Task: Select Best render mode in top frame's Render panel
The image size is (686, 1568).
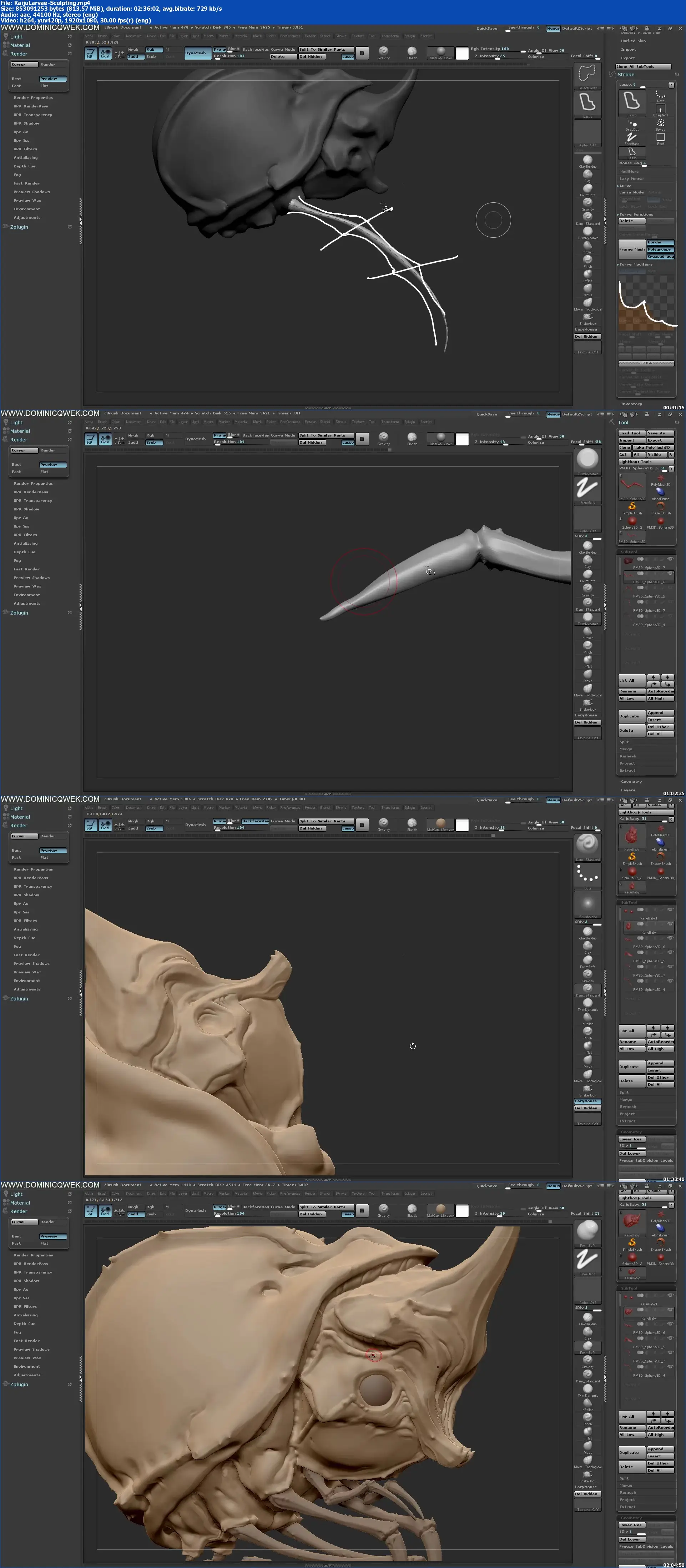Action: click(16, 79)
